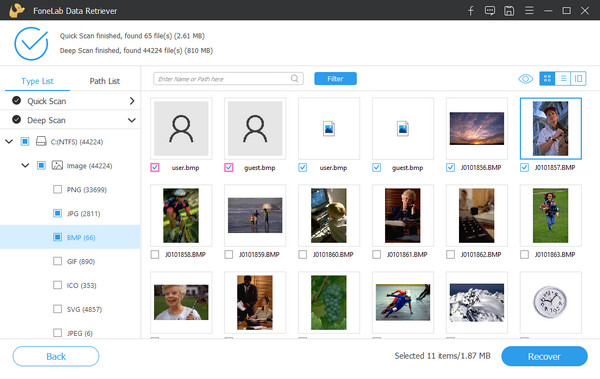Click the FoneLab app logo
The height and width of the screenshot is (379, 600).
[x=17, y=10]
